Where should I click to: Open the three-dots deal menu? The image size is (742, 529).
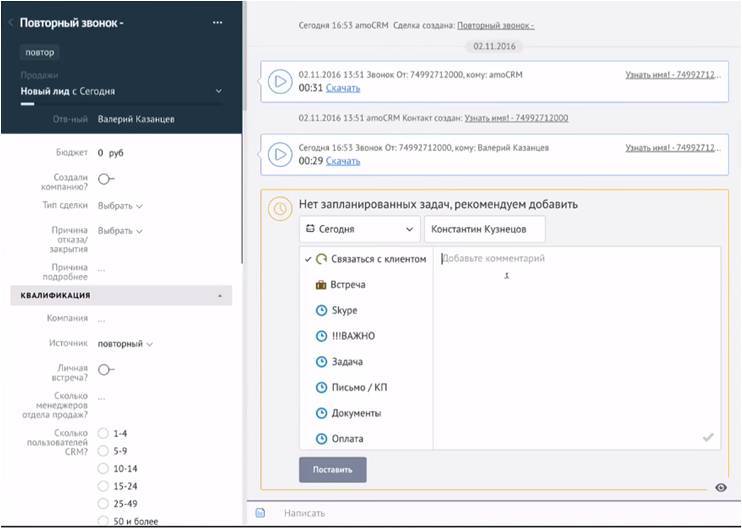218,22
